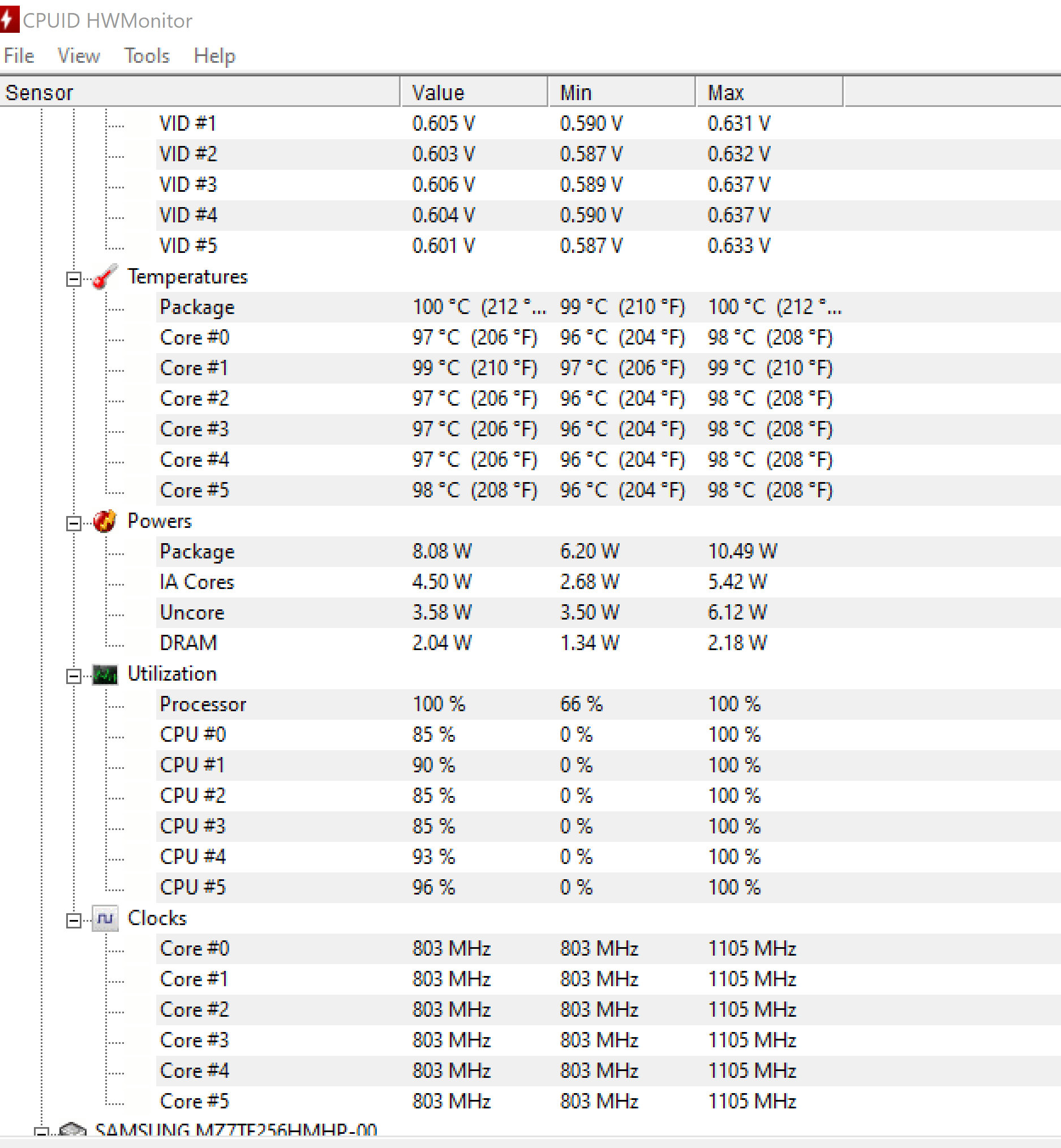The image size is (1061, 1148).
Task: Select the VID #1 row
Action: (608, 123)
